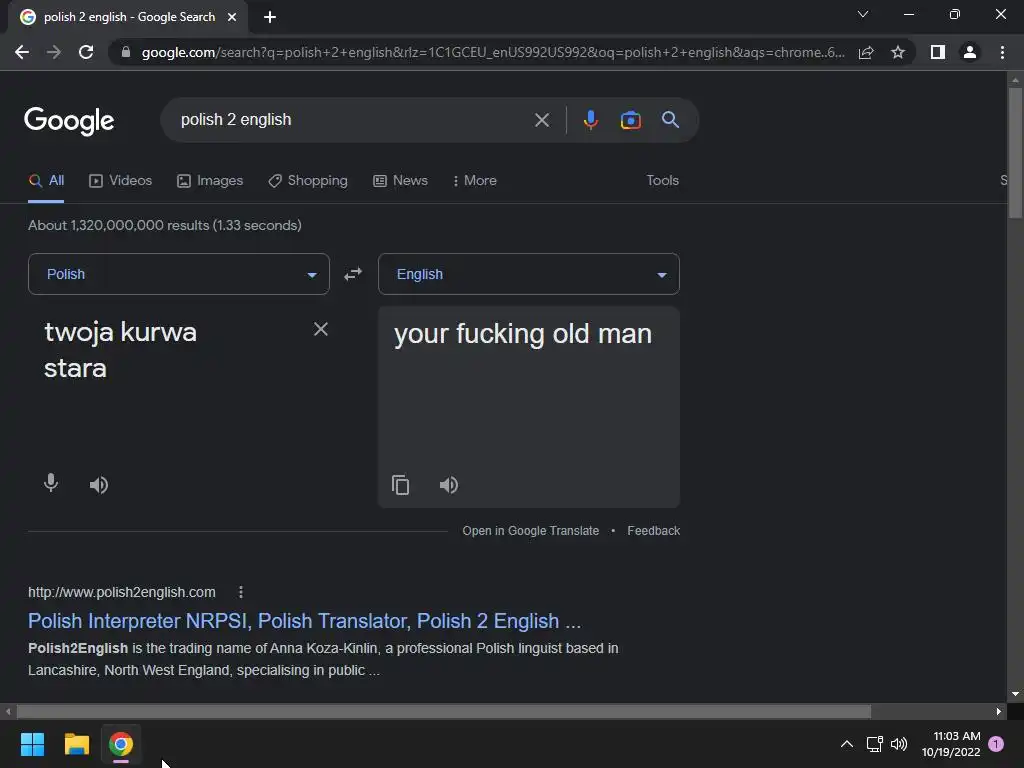Image resolution: width=1024 pixels, height=768 pixels.
Task: Open the Windows Start menu
Action: click(x=32, y=744)
